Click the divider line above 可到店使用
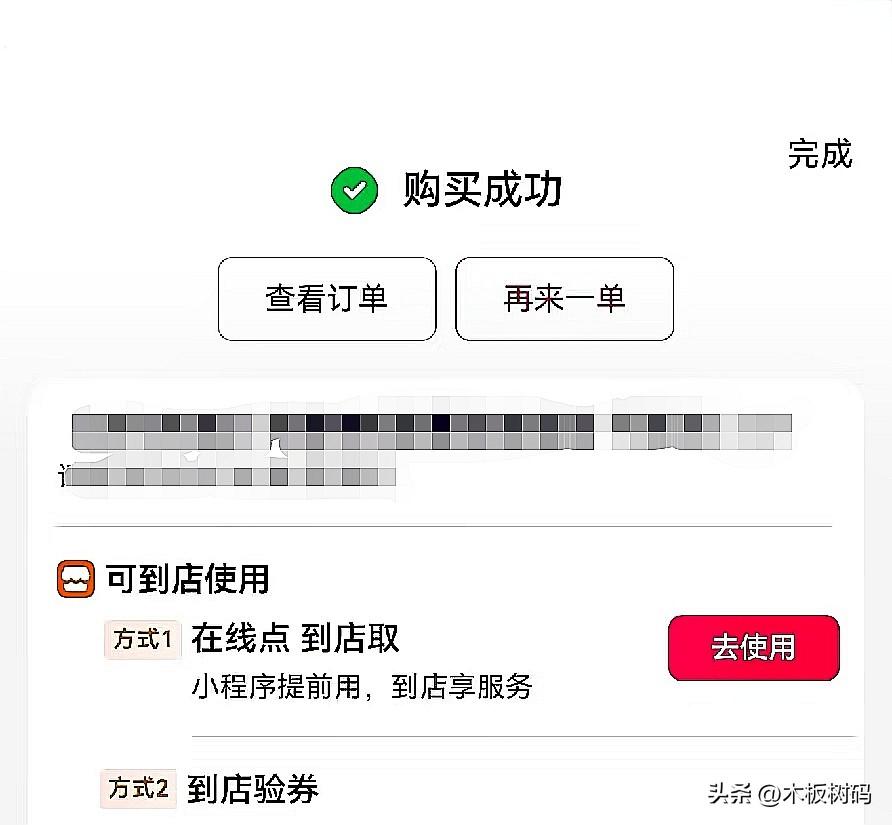The height and width of the screenshot is (825, 892). 443,526
